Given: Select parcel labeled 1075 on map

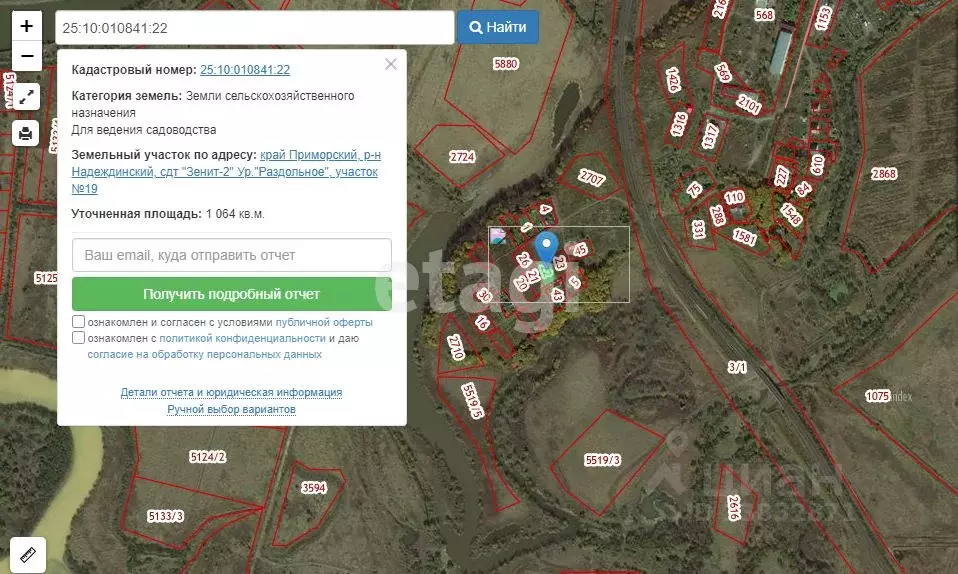Looking at the screenshot, I should (x=877, y=396).
